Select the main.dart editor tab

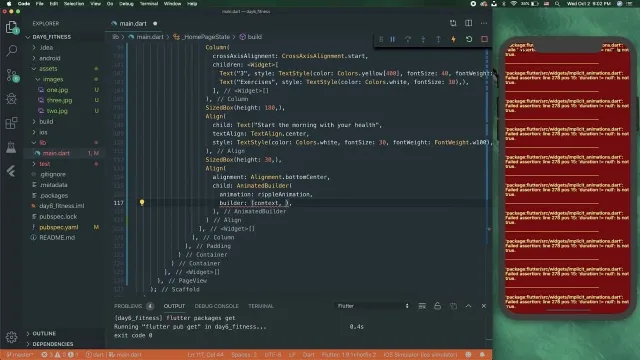click(134, 23)
